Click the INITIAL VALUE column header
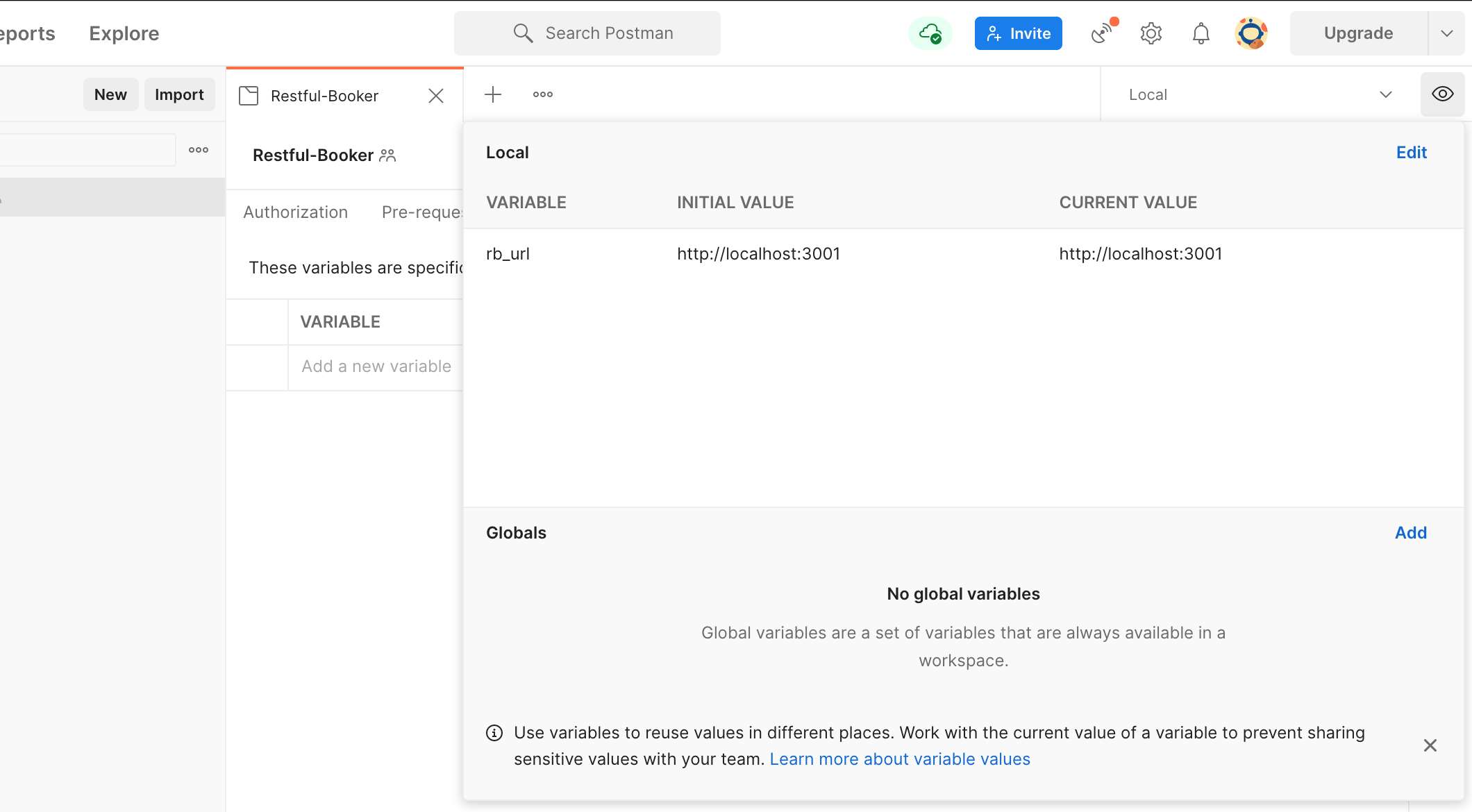 click(735, 203)
